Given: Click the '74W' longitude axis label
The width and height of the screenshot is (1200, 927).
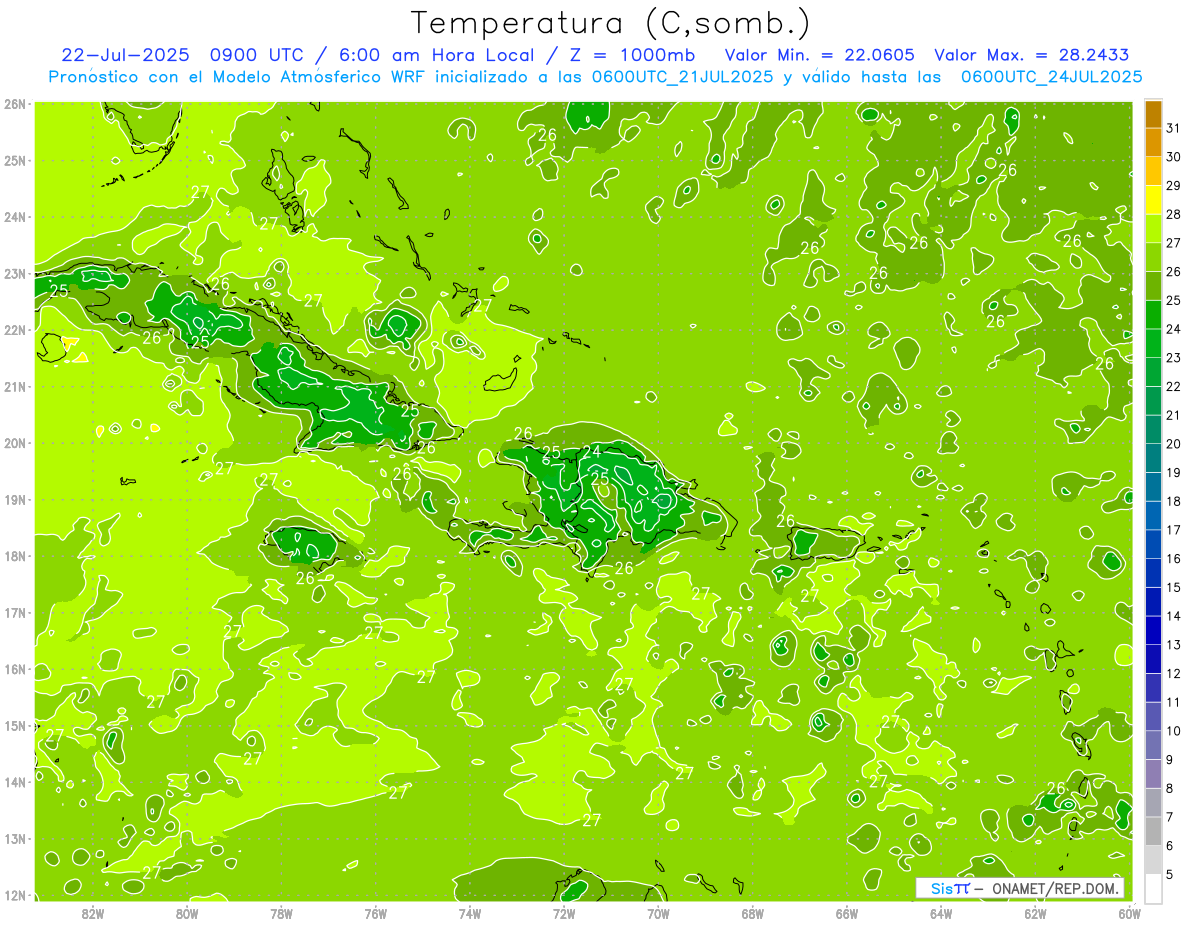Looking at the screenshot, I should [469, 913].
